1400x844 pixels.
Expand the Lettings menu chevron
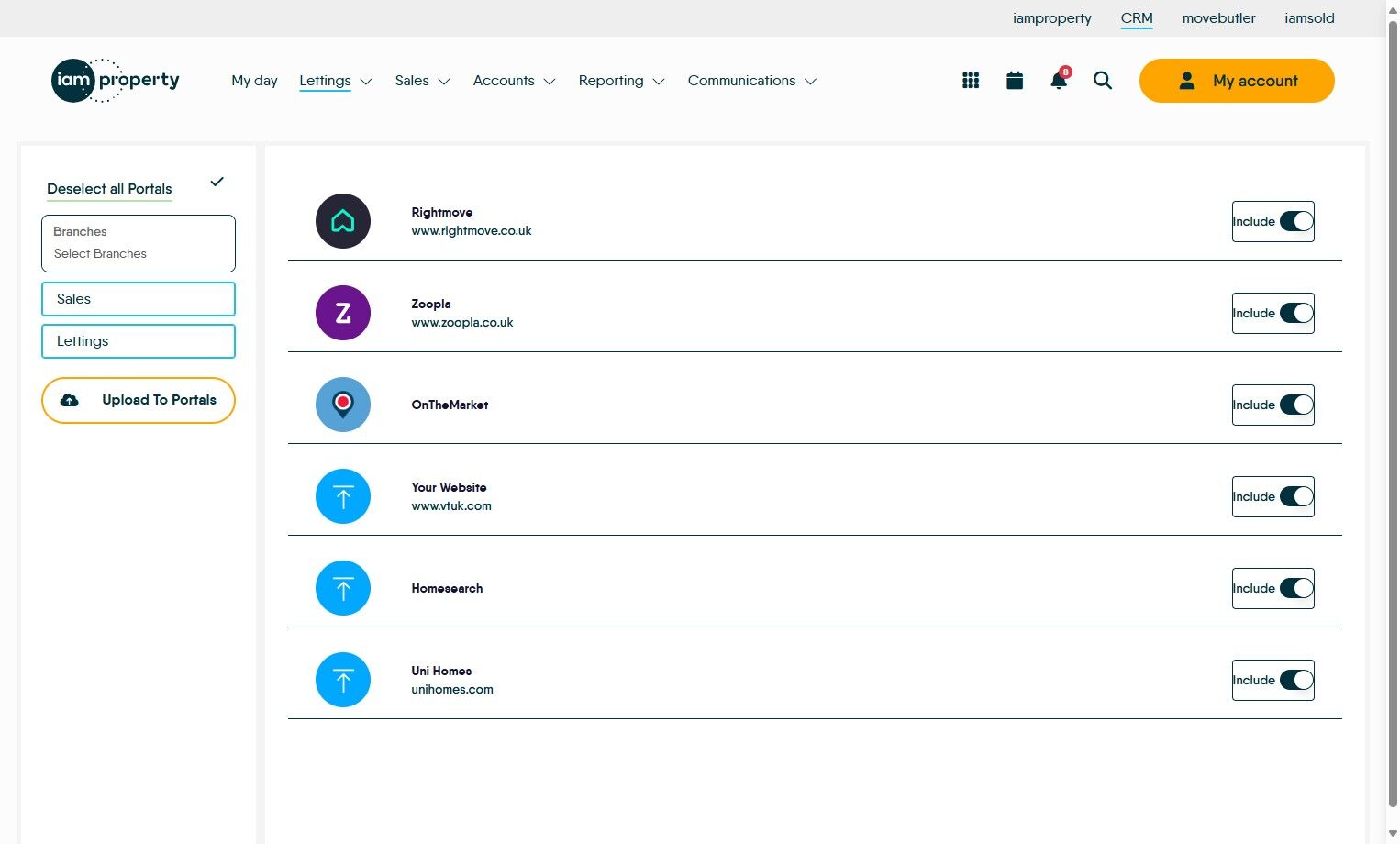click(x=366, y=82)
